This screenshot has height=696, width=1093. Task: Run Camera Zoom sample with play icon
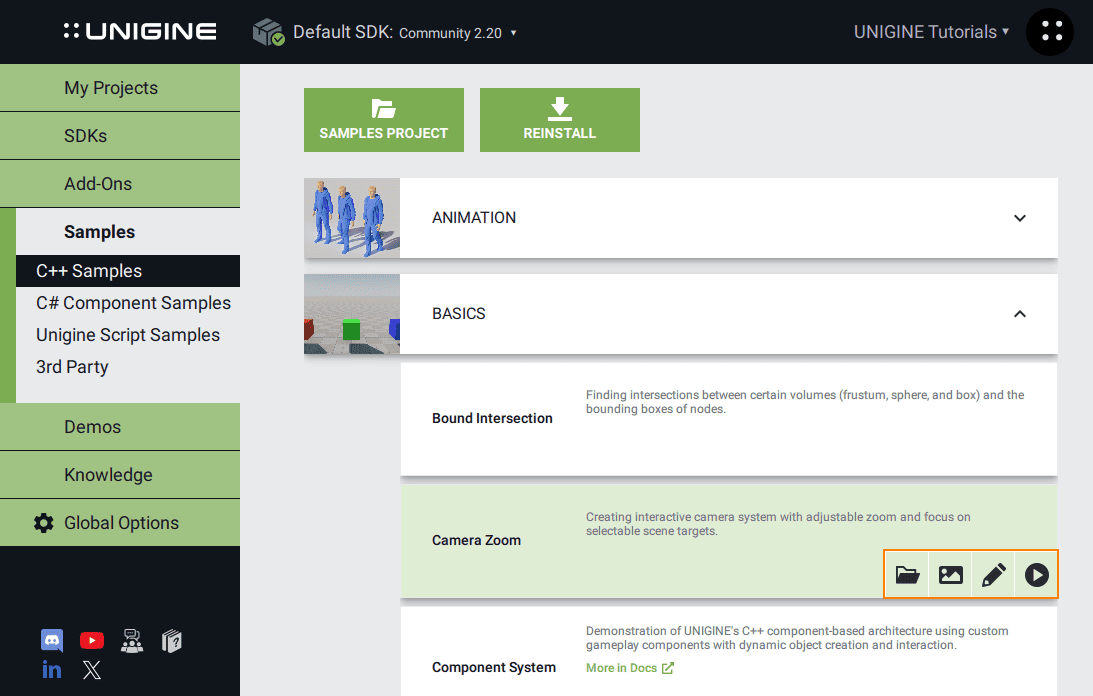[x=1037, y=575]
